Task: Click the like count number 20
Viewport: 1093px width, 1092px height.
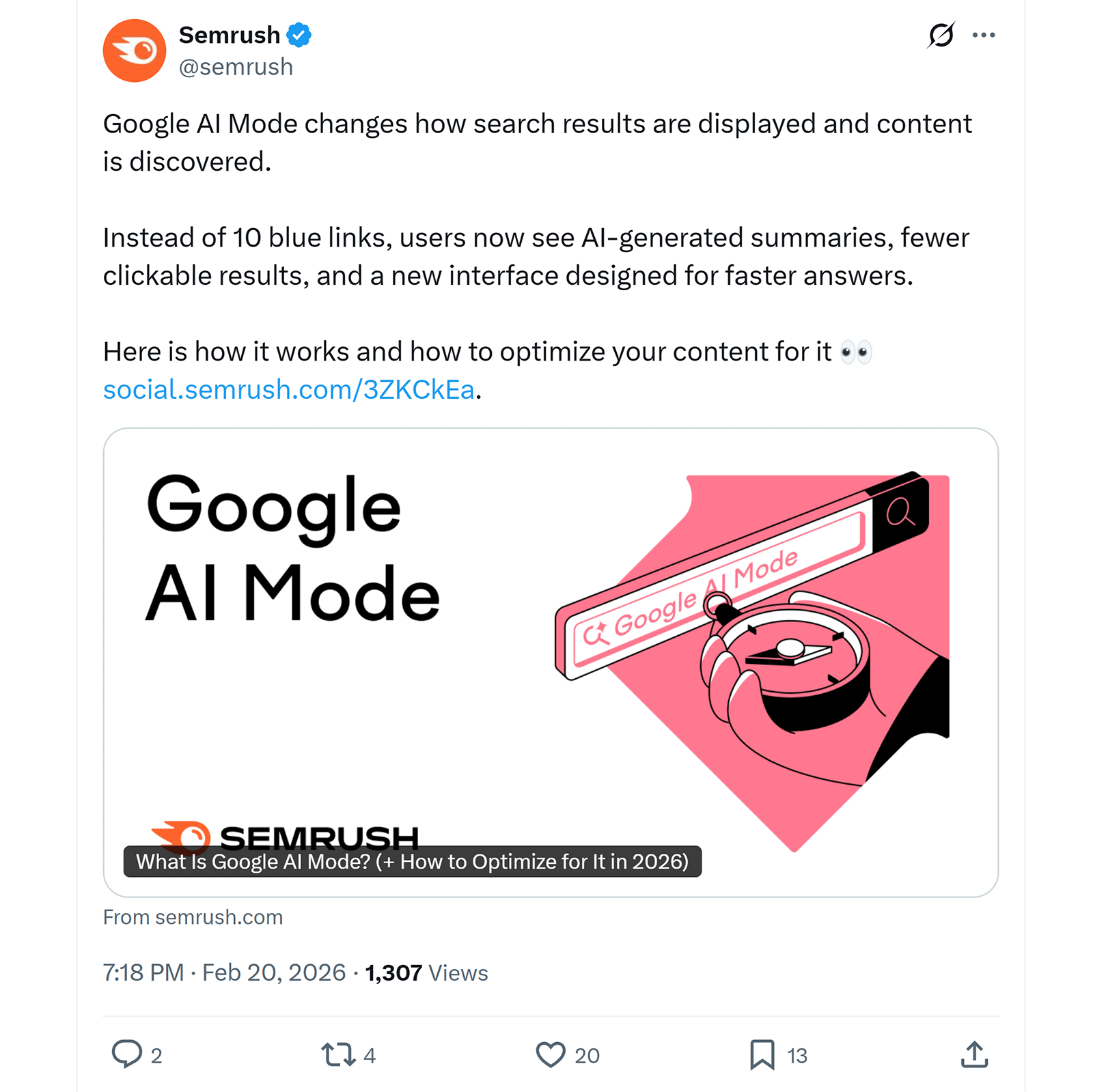Action: 586,1055
